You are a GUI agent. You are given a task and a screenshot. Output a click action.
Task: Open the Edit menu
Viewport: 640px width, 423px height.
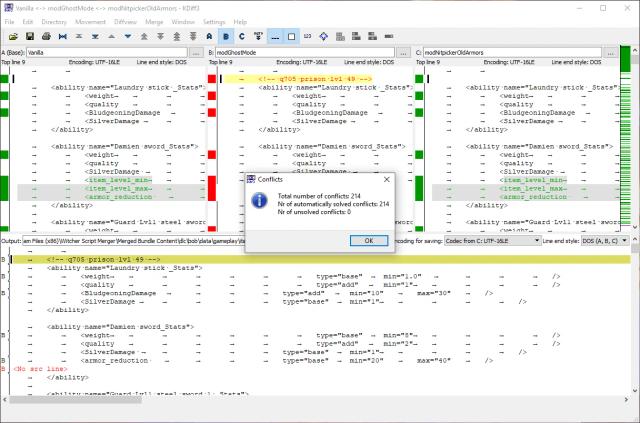28,22
